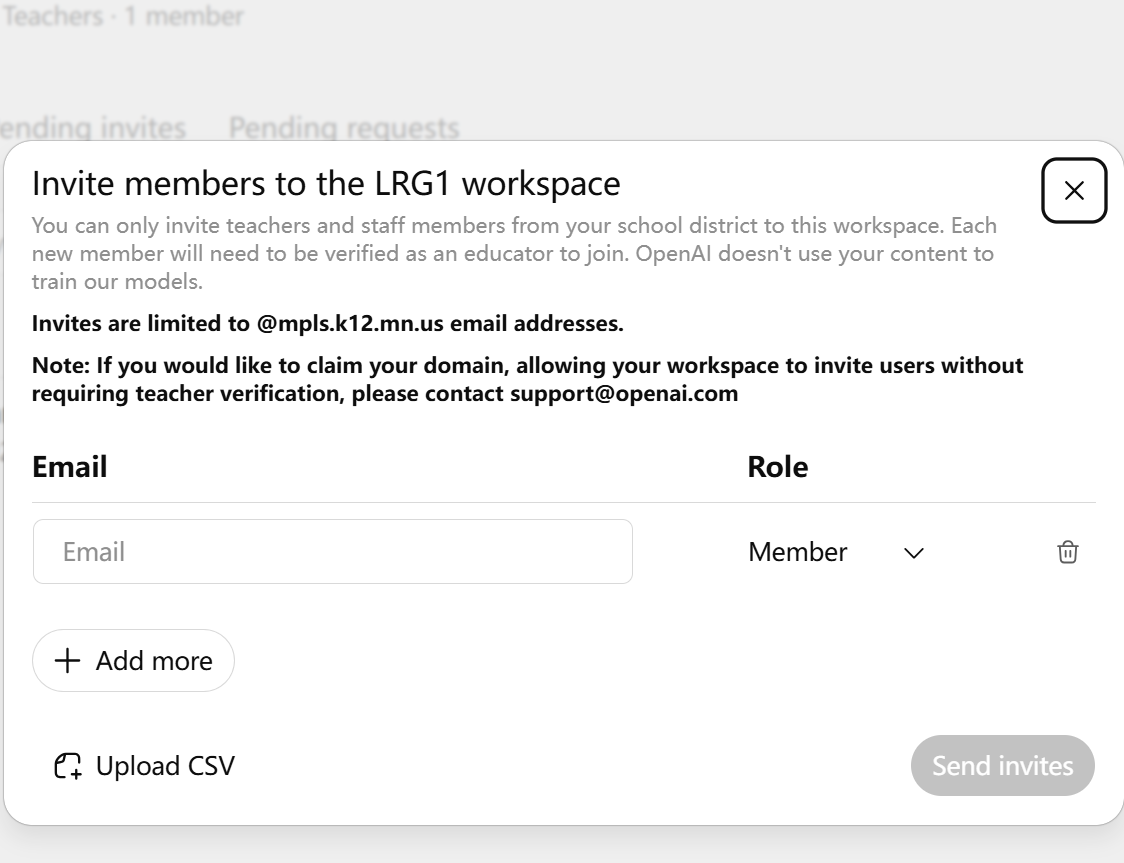The image size is (1124, 863).
Task: Switch to the Pending invites tab
Action: 93,128
